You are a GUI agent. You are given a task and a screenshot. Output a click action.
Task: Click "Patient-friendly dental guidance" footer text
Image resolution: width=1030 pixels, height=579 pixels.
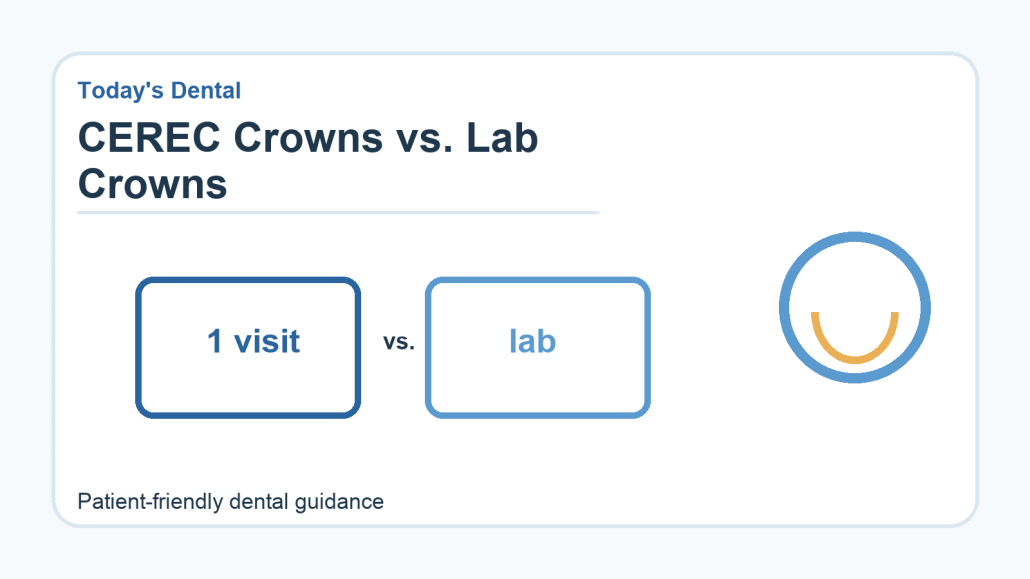[231, 502]
